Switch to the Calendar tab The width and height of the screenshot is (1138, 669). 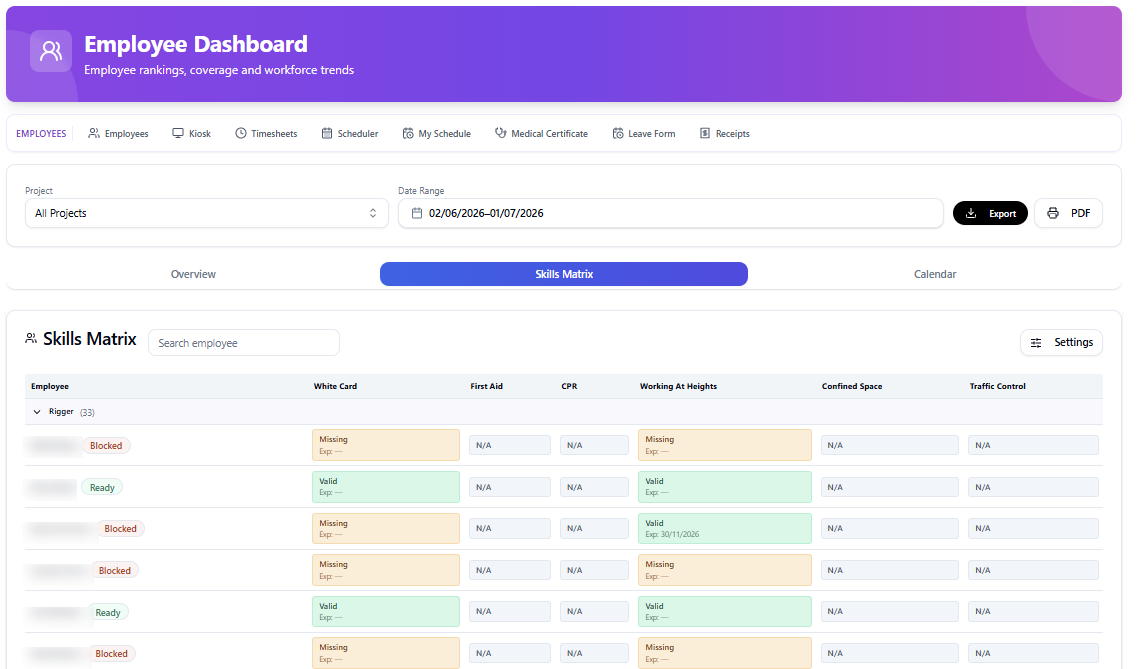pos(935,274)
